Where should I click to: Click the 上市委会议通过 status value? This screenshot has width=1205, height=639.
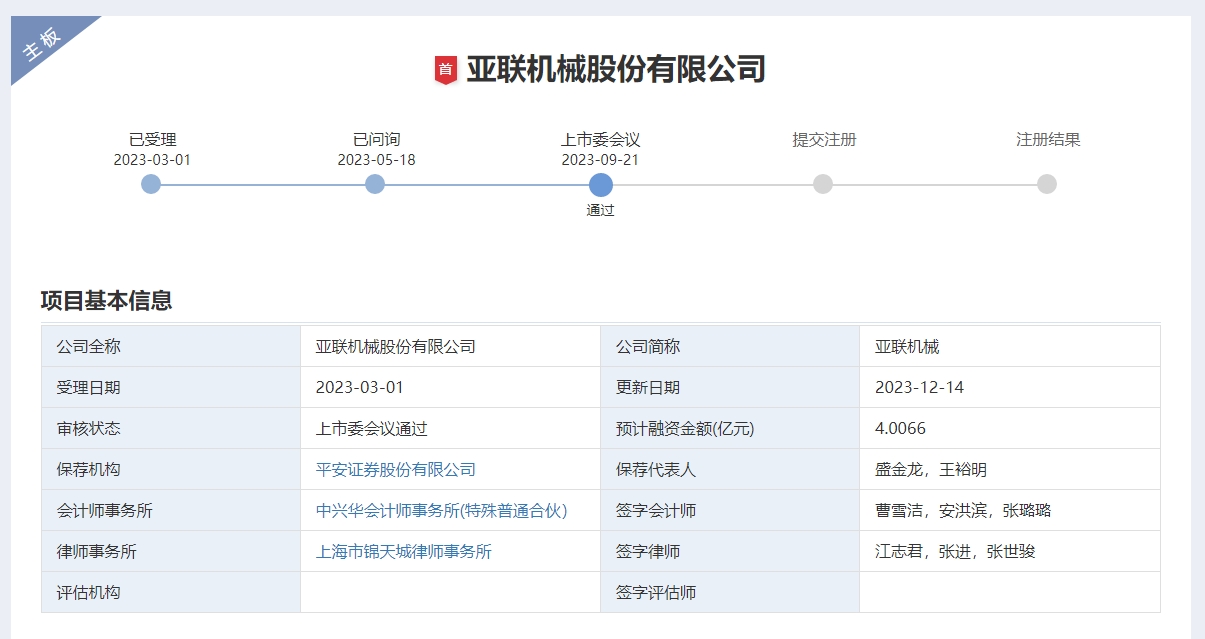(372, 429)
